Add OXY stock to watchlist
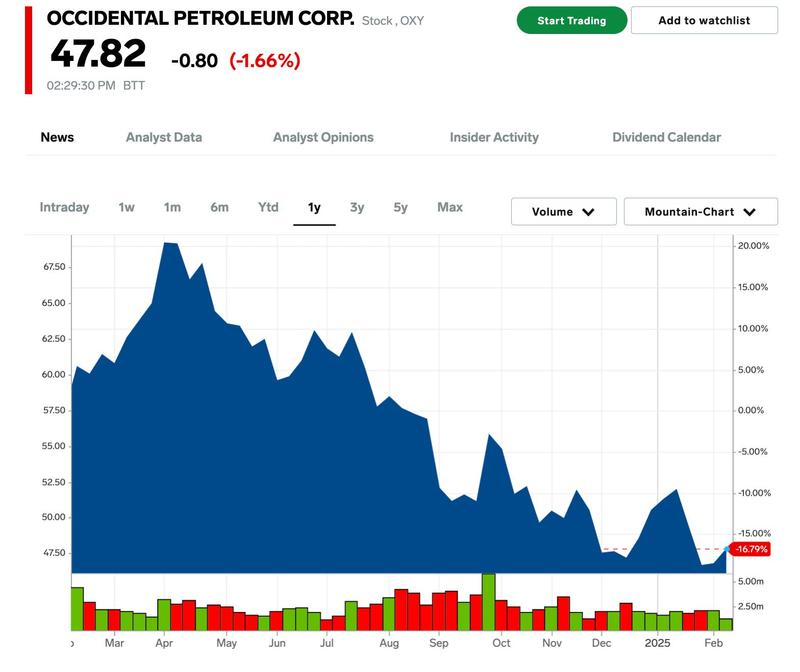The height and width of the screenshot is (672, 800). (704, 21)
